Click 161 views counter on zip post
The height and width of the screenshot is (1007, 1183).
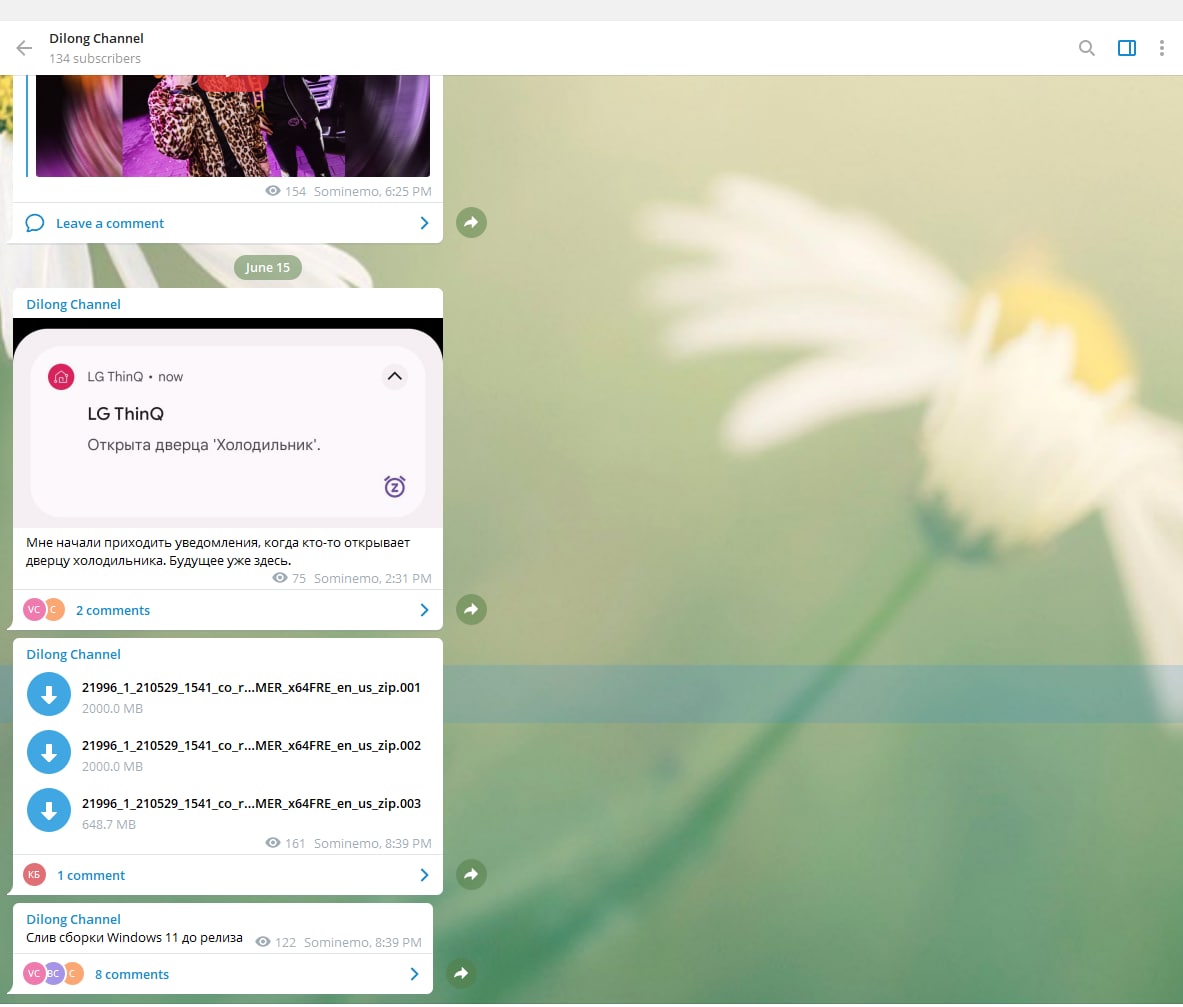tap(285, 843)
